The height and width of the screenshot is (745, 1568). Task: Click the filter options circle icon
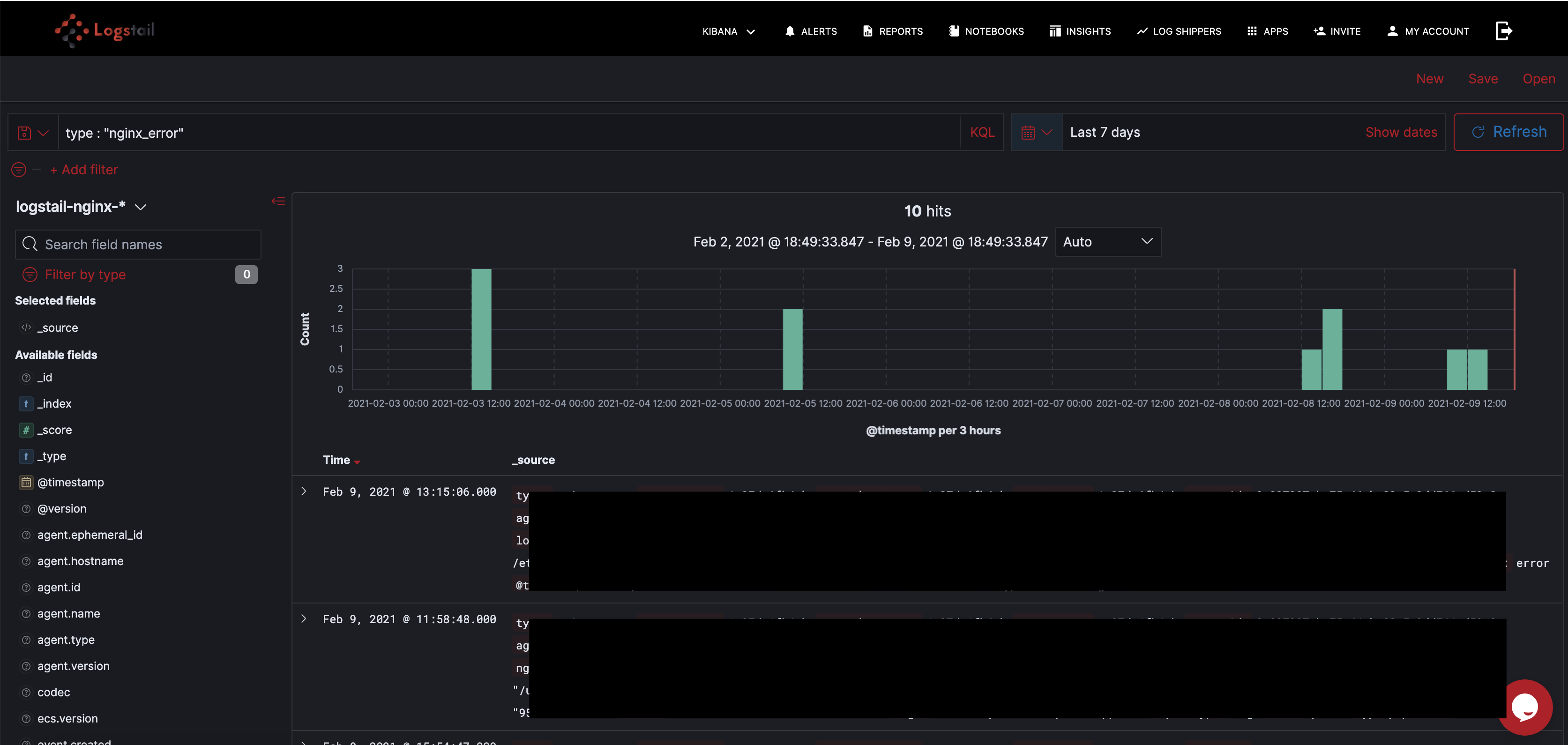click(19, 170)
